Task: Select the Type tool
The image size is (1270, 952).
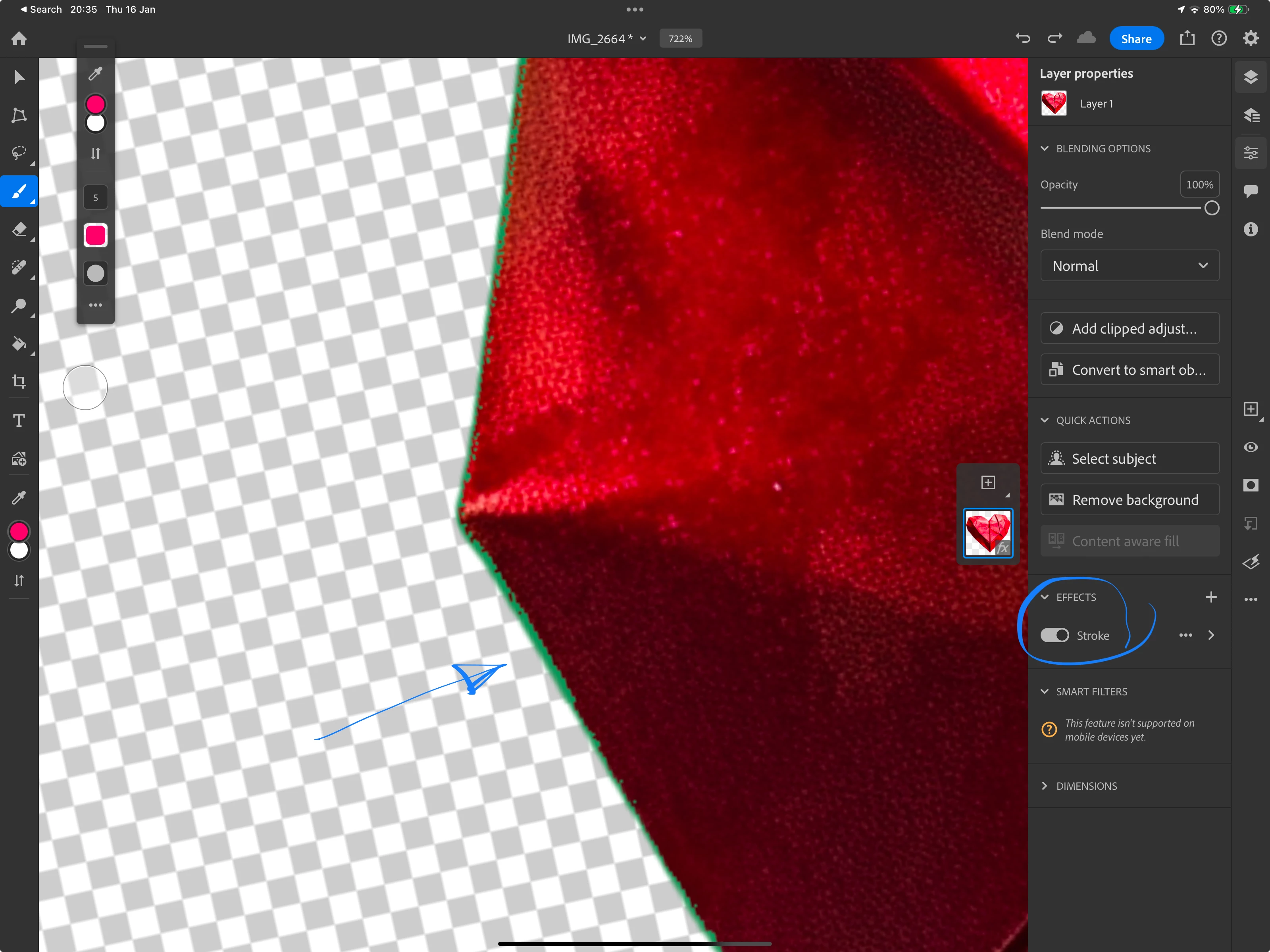Action: click(x=19, y=420)
